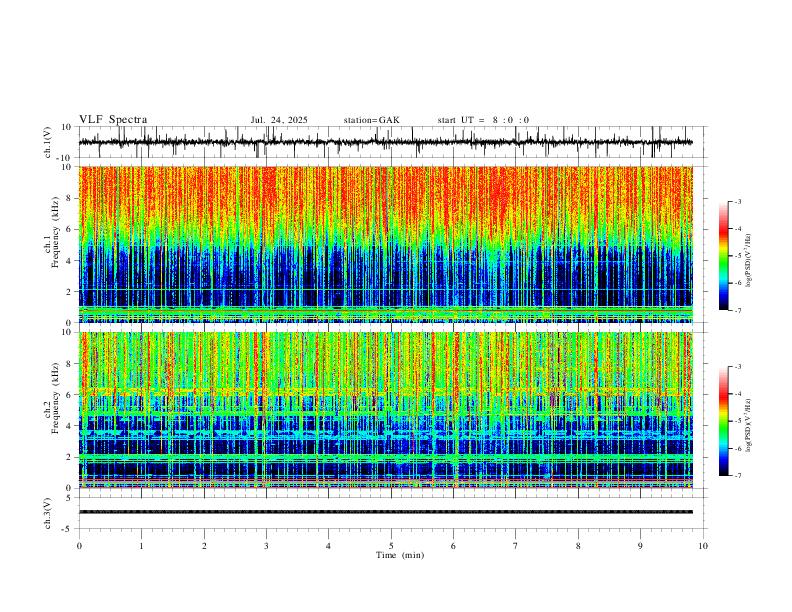Screen dimensions: 792x612
Task: Click the "log(PSD)" label beside ch.2 color bar
Action: tap(749, 425)
